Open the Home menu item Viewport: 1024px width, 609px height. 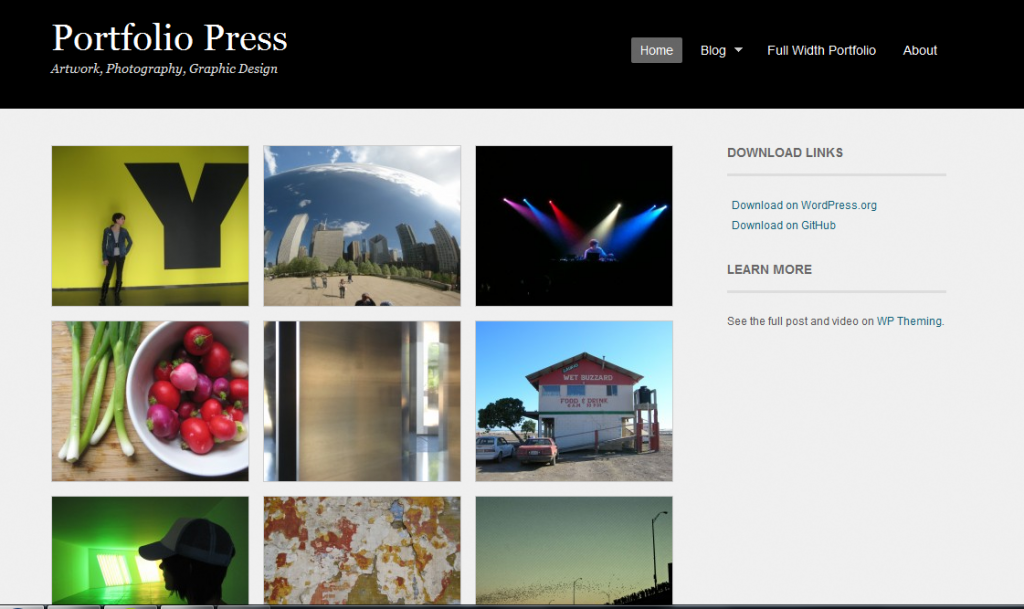coord(656,50)
